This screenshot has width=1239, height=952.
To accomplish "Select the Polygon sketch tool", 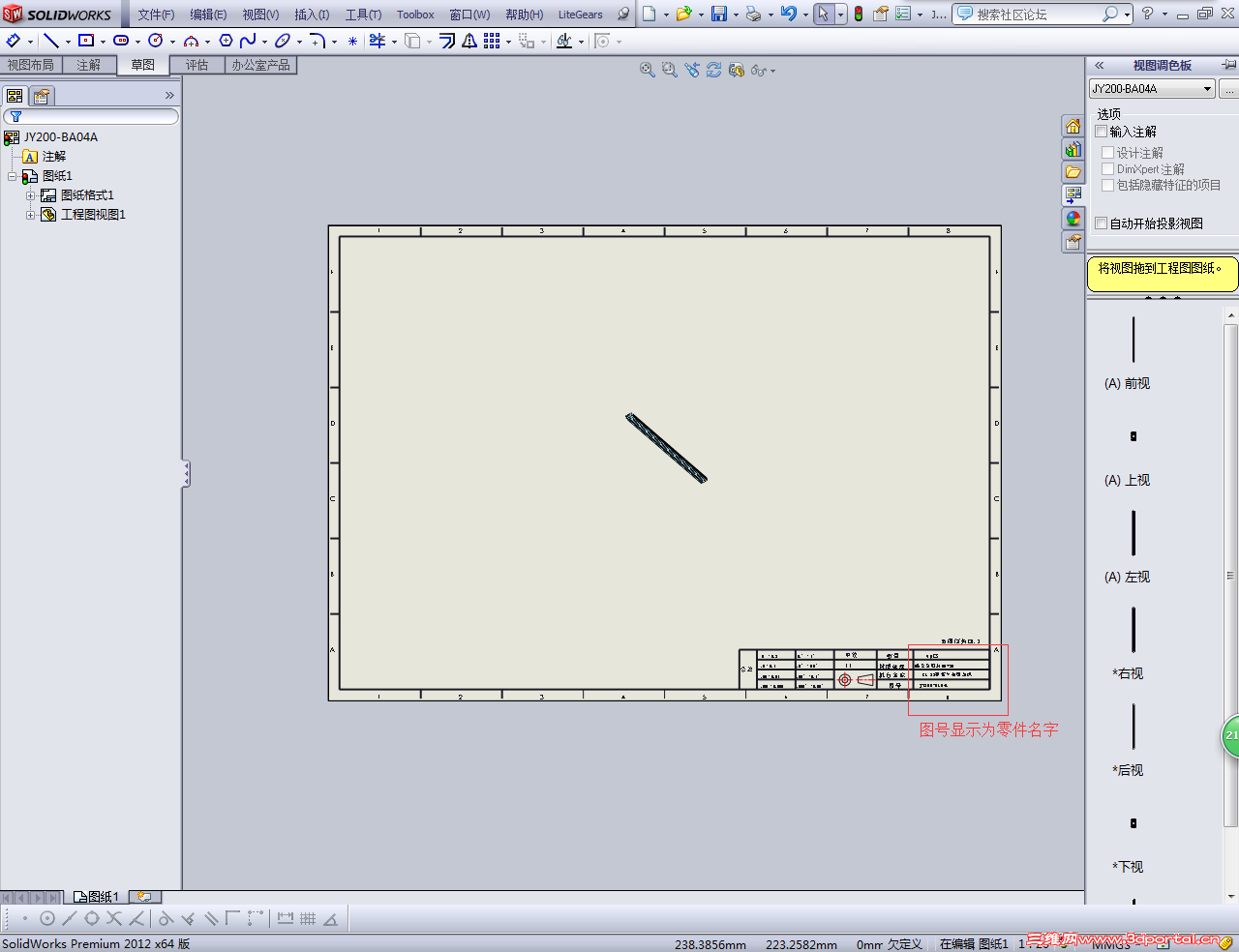I will coord(226,41).
